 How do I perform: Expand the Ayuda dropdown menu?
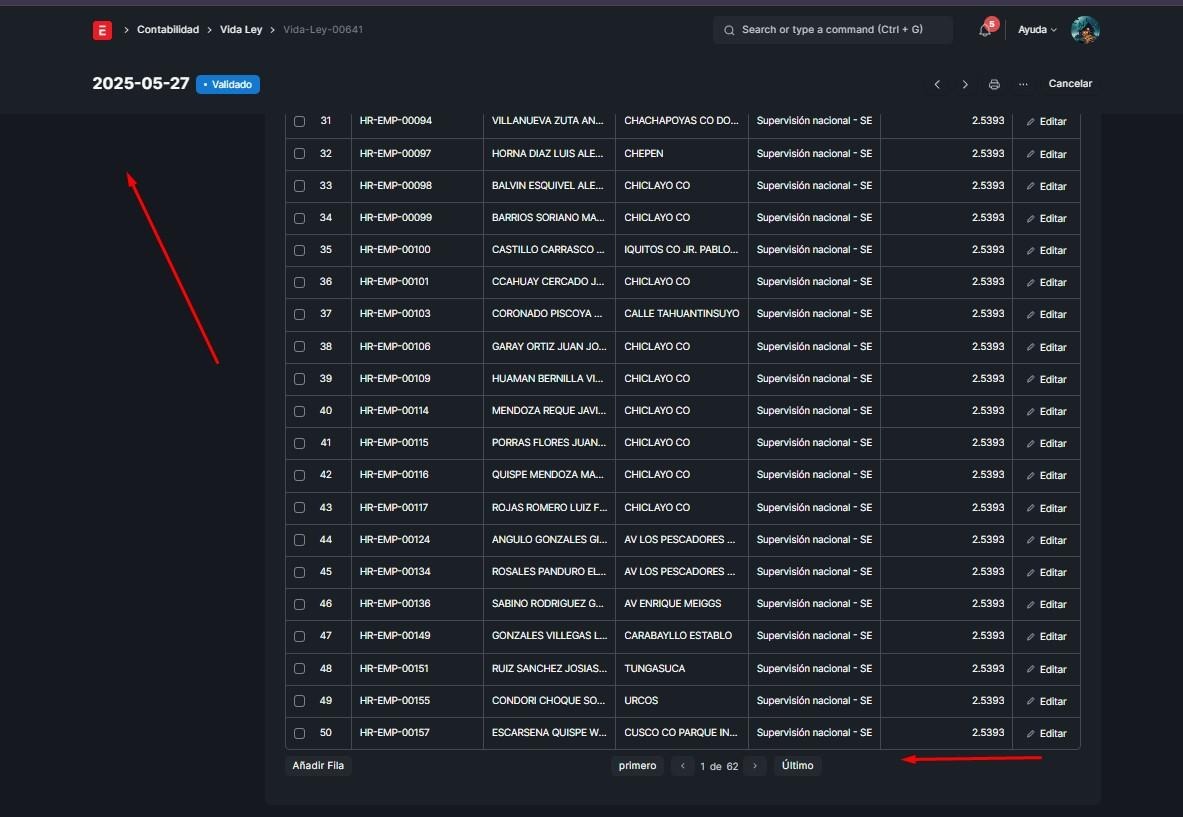(1037, 30)
